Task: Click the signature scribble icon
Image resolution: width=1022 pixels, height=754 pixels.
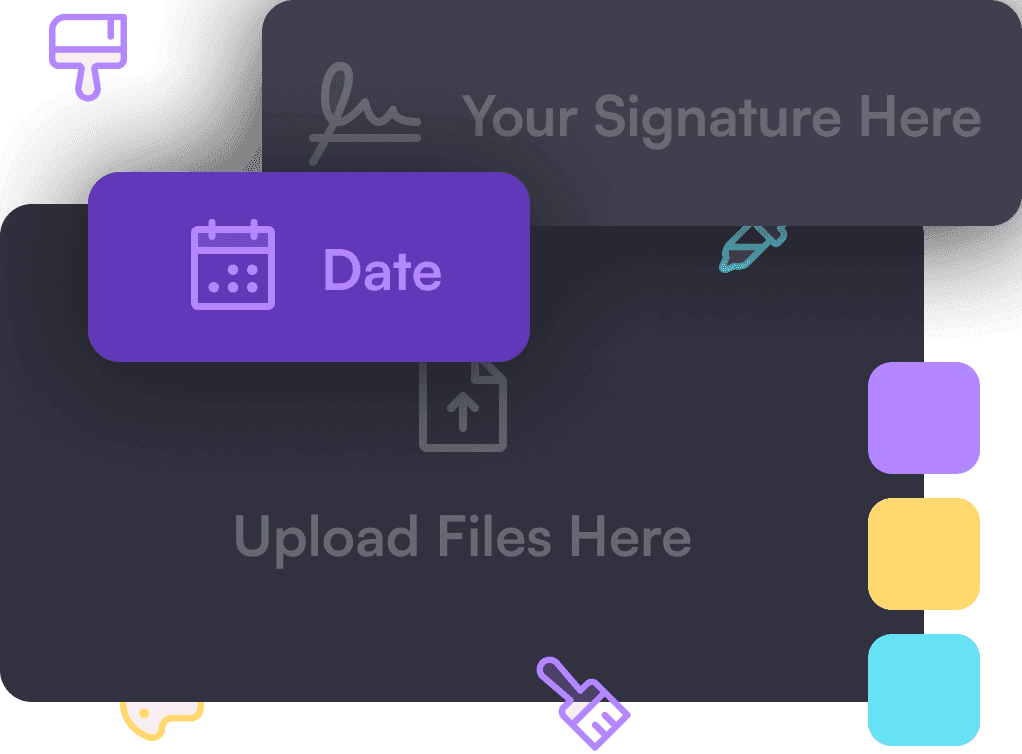Action: tap(365, 113)
